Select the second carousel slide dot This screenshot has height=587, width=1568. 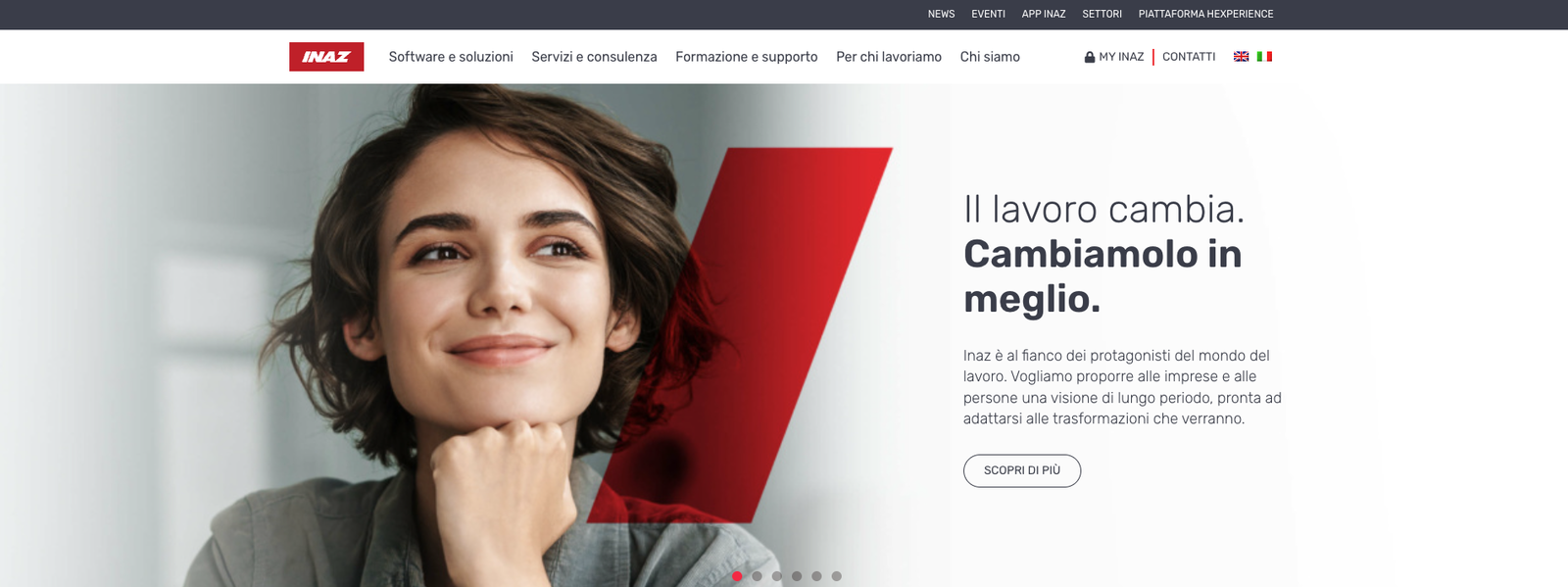click(757, 576)
